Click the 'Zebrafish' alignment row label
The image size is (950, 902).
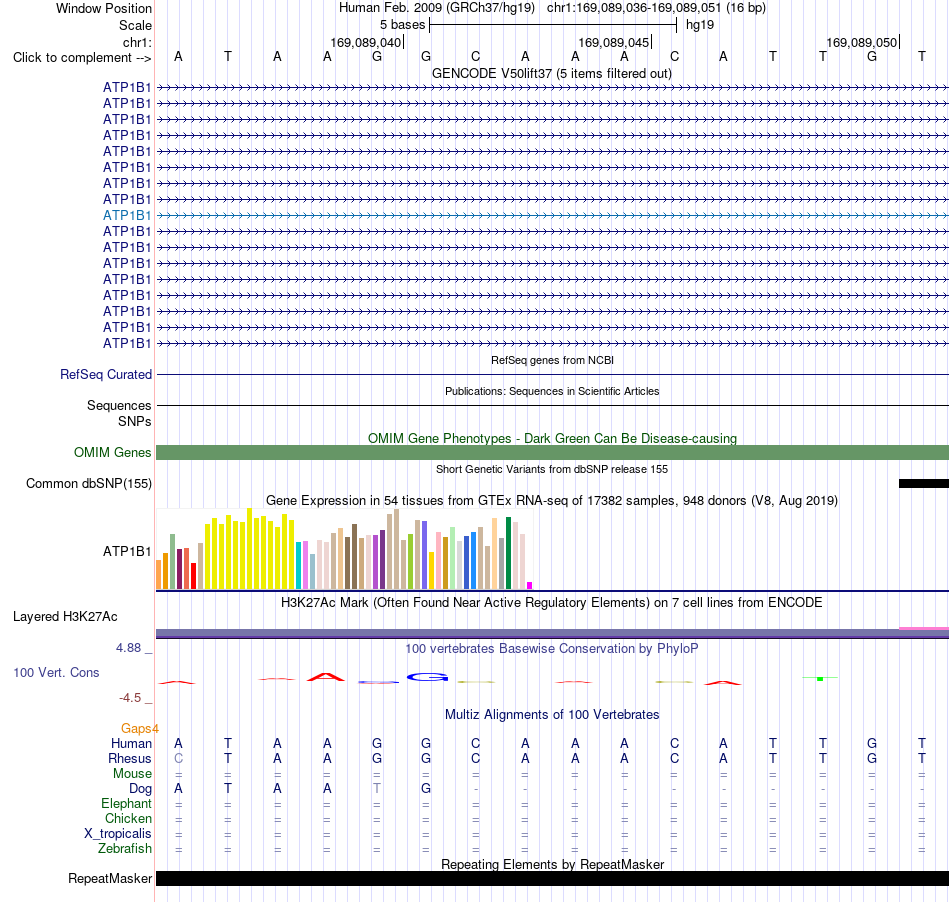[125, 849]
